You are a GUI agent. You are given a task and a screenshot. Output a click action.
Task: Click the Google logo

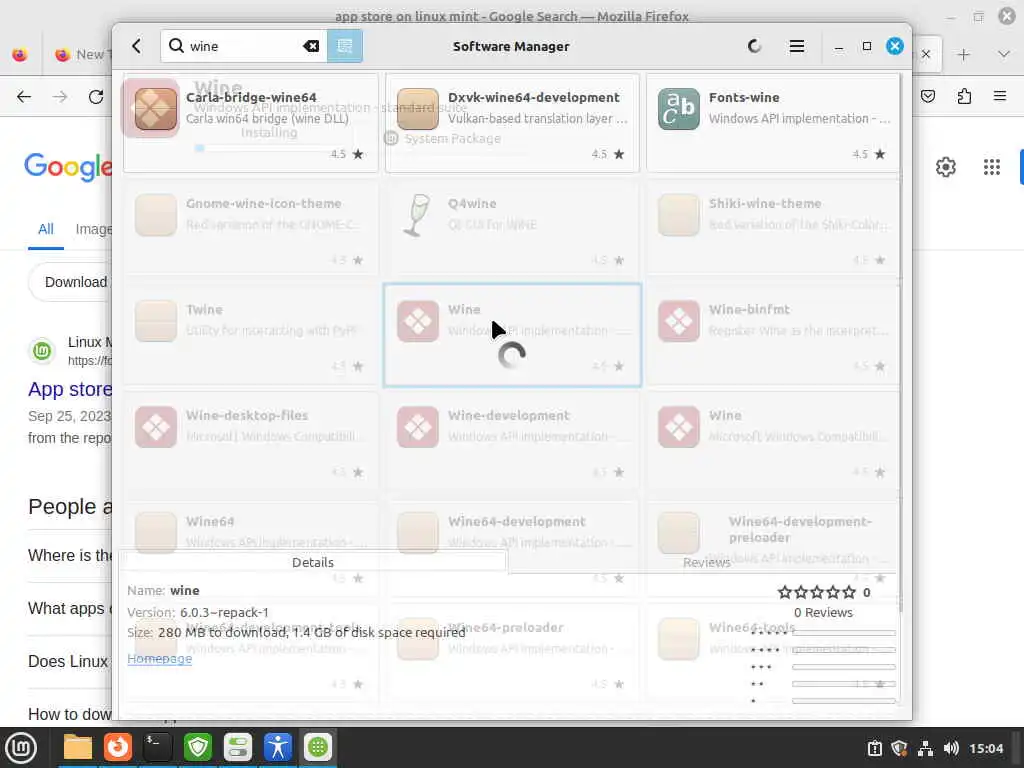[68, 167]
